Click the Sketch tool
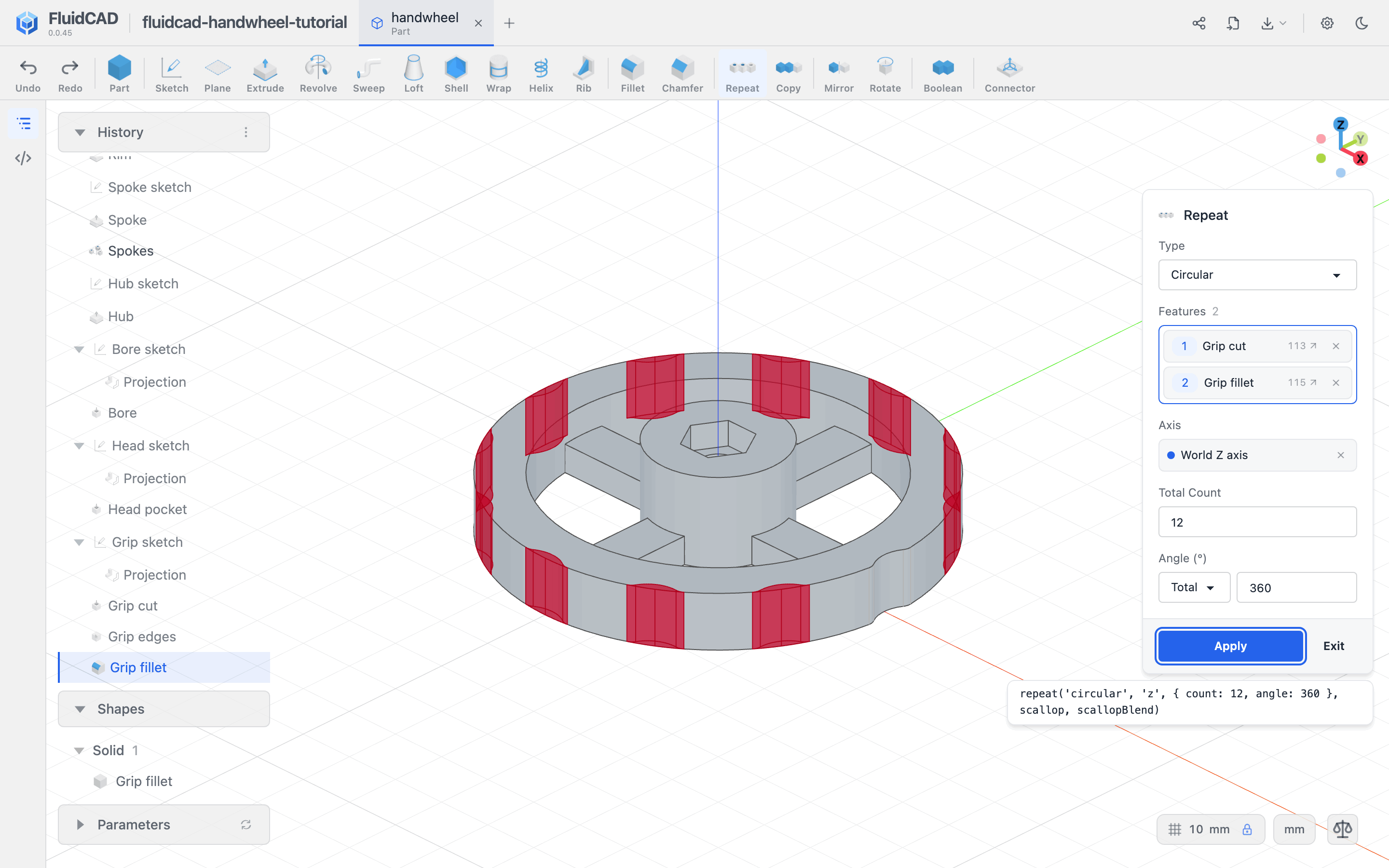1389x868 pixels. [172, 74]
